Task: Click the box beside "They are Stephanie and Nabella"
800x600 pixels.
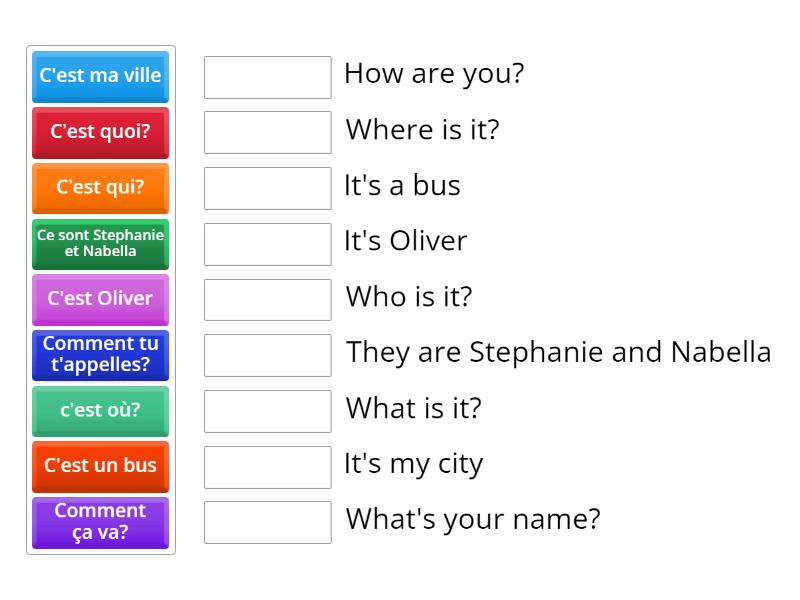Action: [x=267, y=354]
